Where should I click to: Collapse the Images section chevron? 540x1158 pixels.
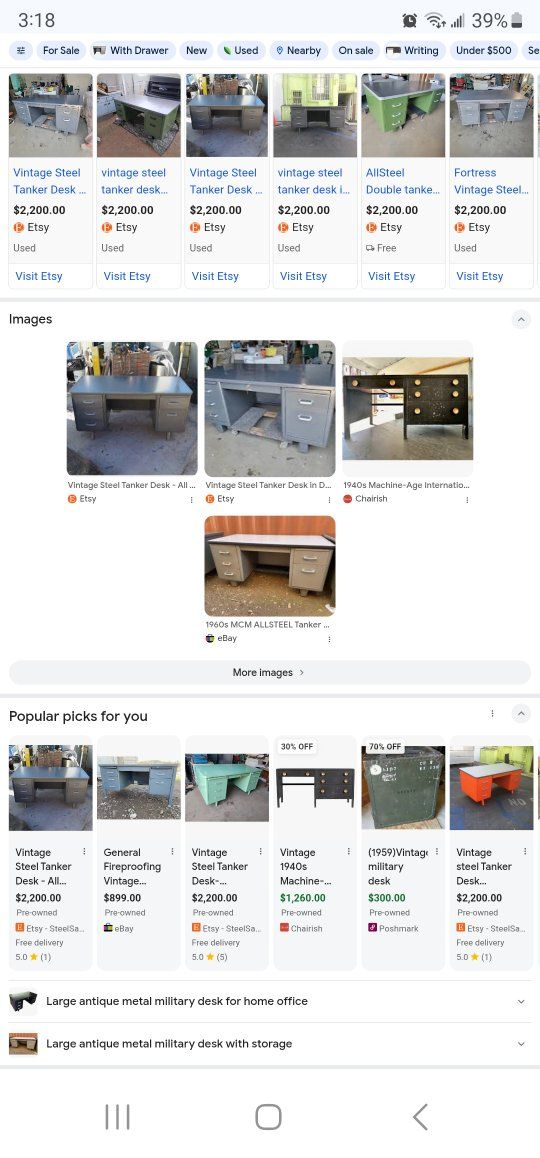[521, 320]
